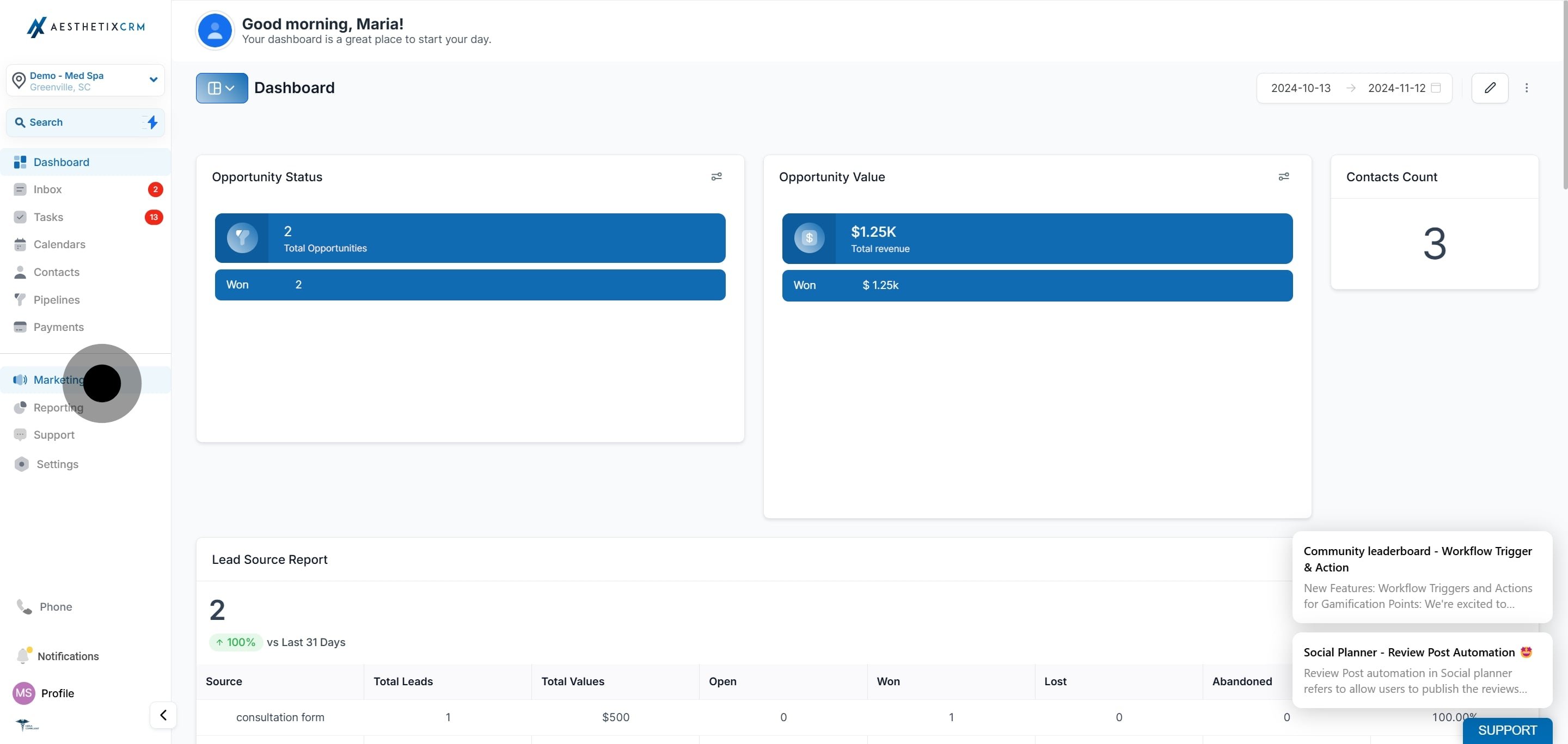Click the user avatar beside greeting
The width and height of the screenshot is (1568, 744).
coord(215,30)
